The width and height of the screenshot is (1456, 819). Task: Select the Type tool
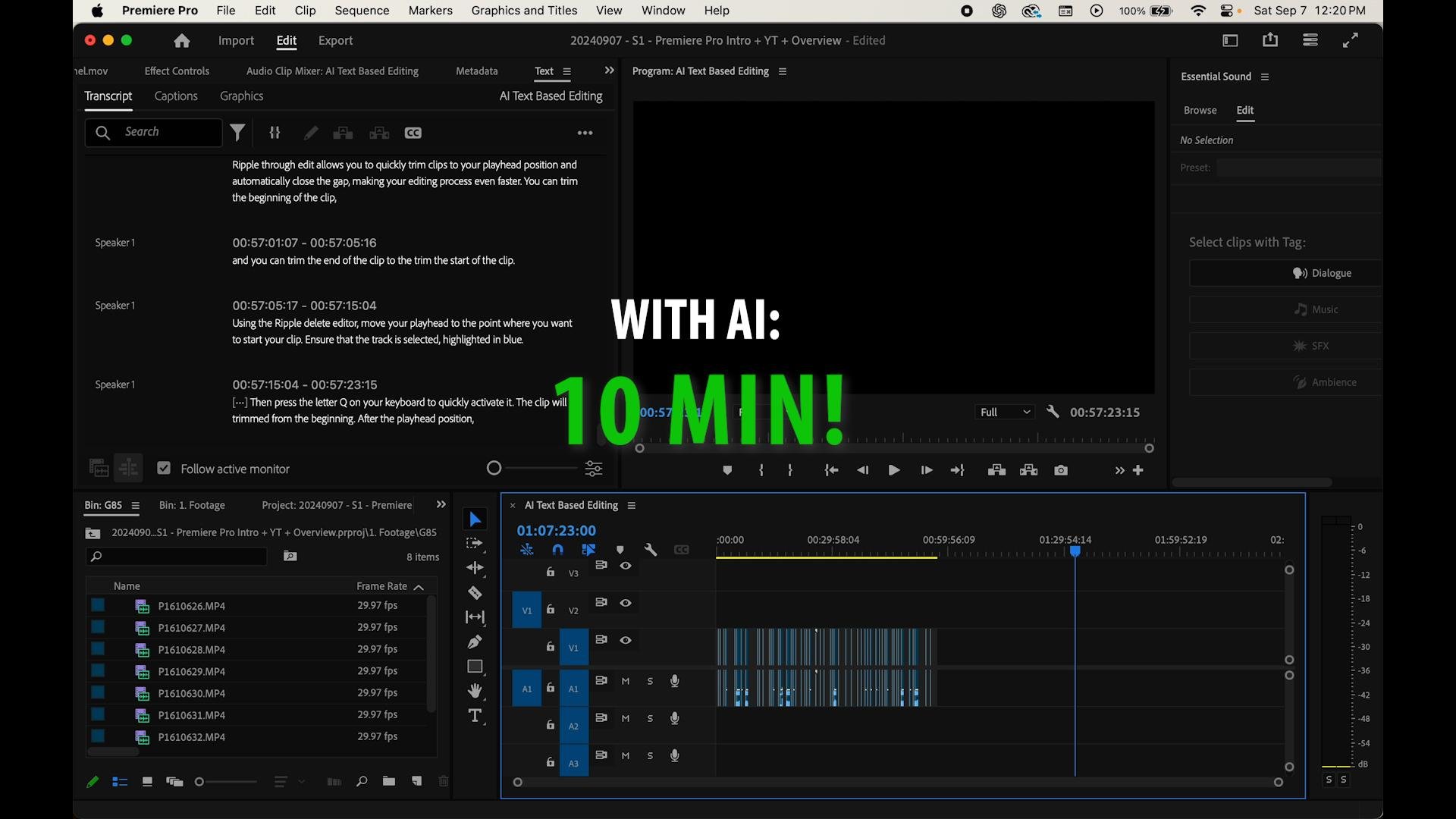[x=475, y=716]
